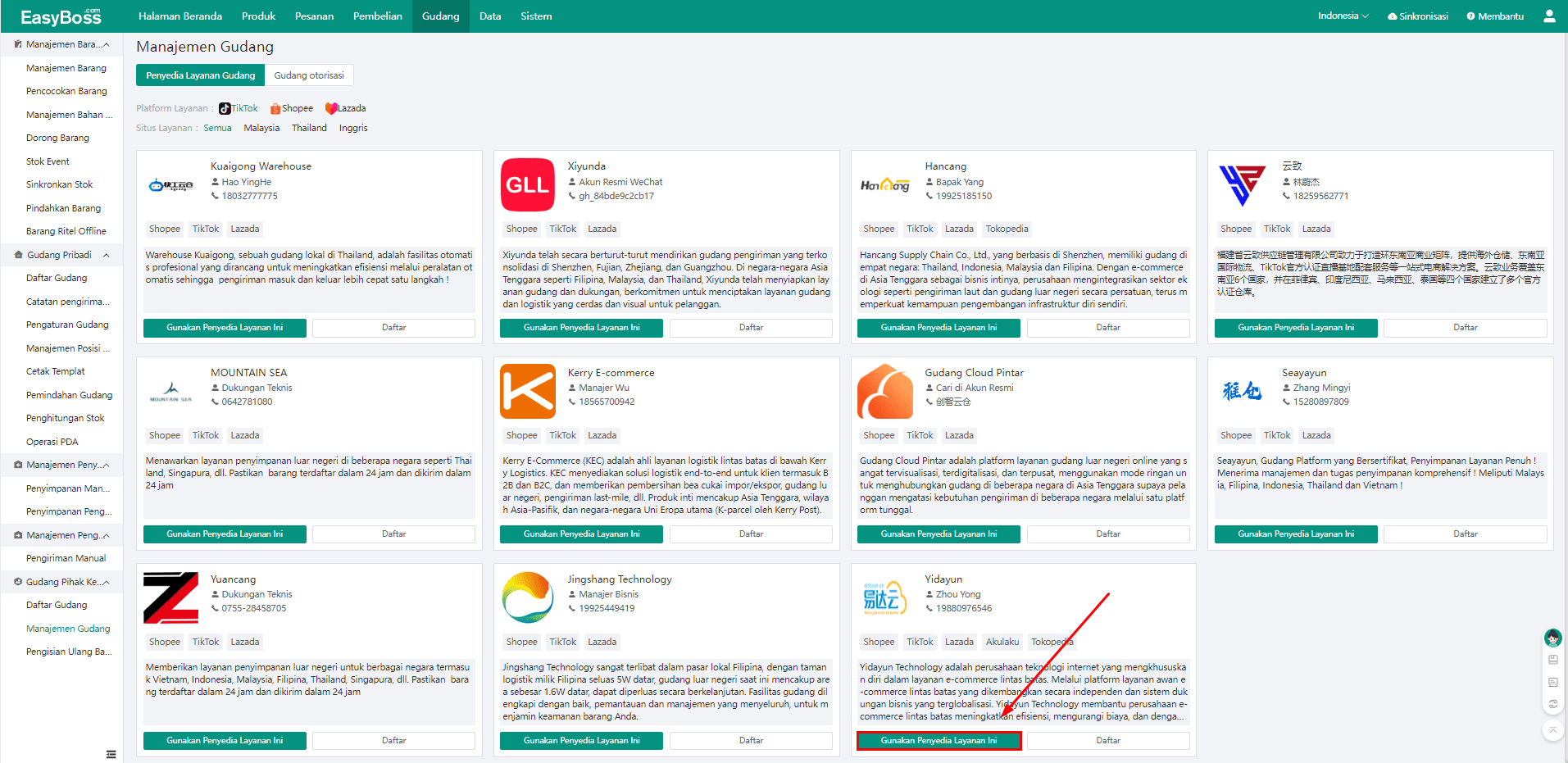Click the Seayayun logo
Screen dimensions: 1568x763
pyautogui.click(x=1242, y=391)
